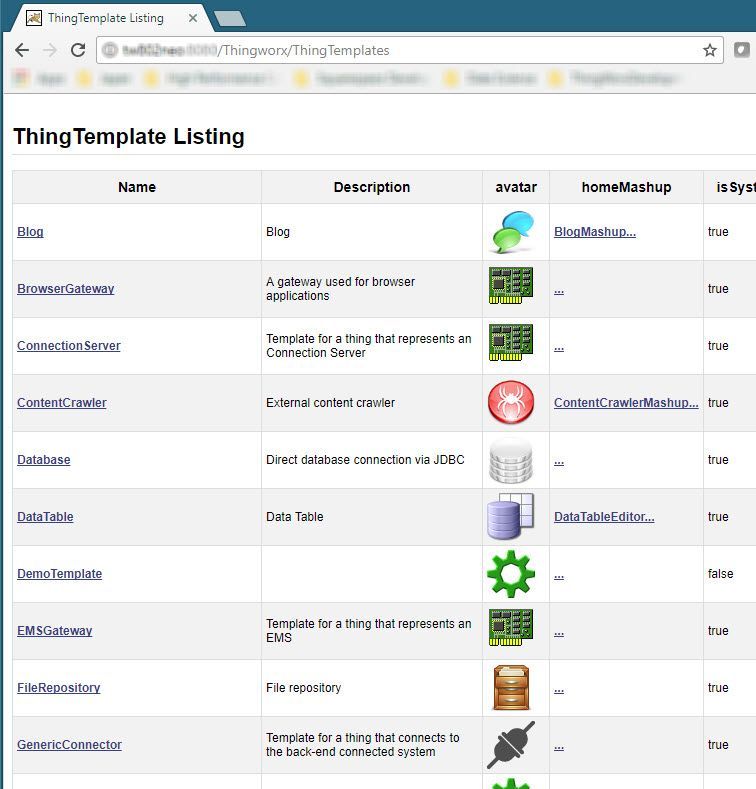Viewport: 756px width, 789px height.
Task: Open the GenericConnector template link
Action: click(69, 745)
